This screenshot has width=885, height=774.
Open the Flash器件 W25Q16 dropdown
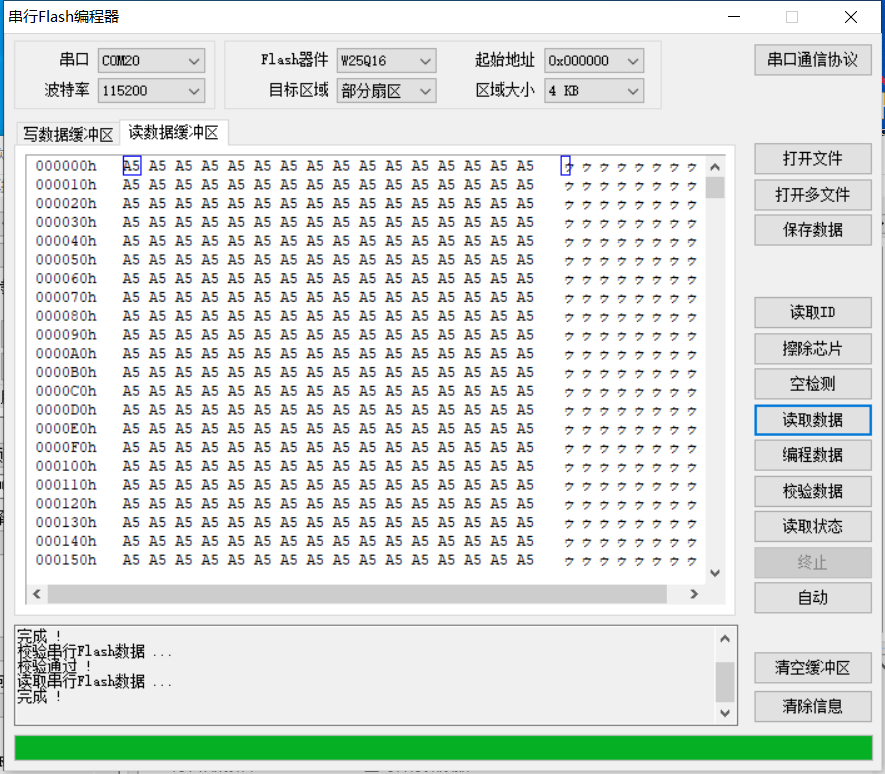pyautogui.click(x=387, y=60)
